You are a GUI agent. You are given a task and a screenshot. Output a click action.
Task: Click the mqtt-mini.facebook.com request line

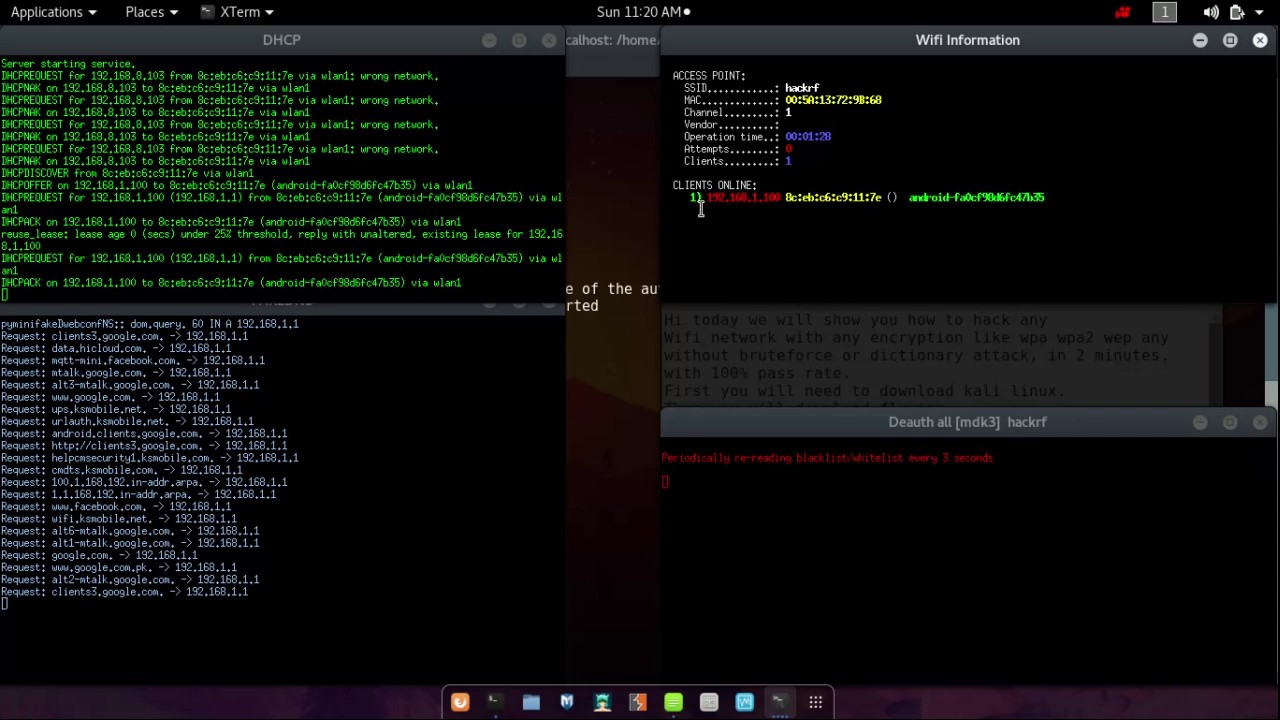132,361
